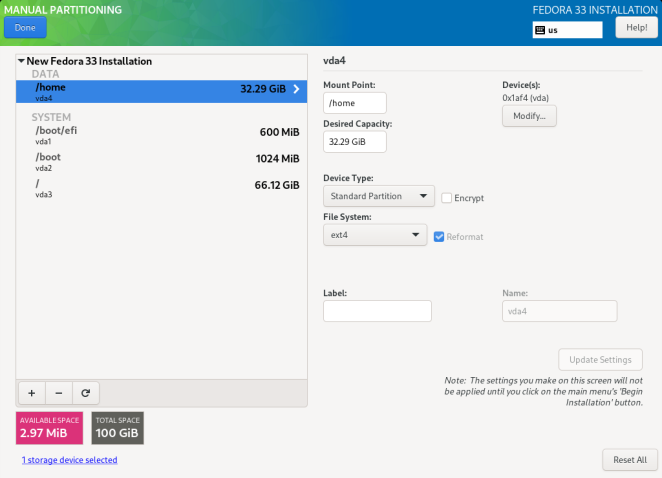
Task: Select the / root vda3 partition row
Action: [161, 188]
